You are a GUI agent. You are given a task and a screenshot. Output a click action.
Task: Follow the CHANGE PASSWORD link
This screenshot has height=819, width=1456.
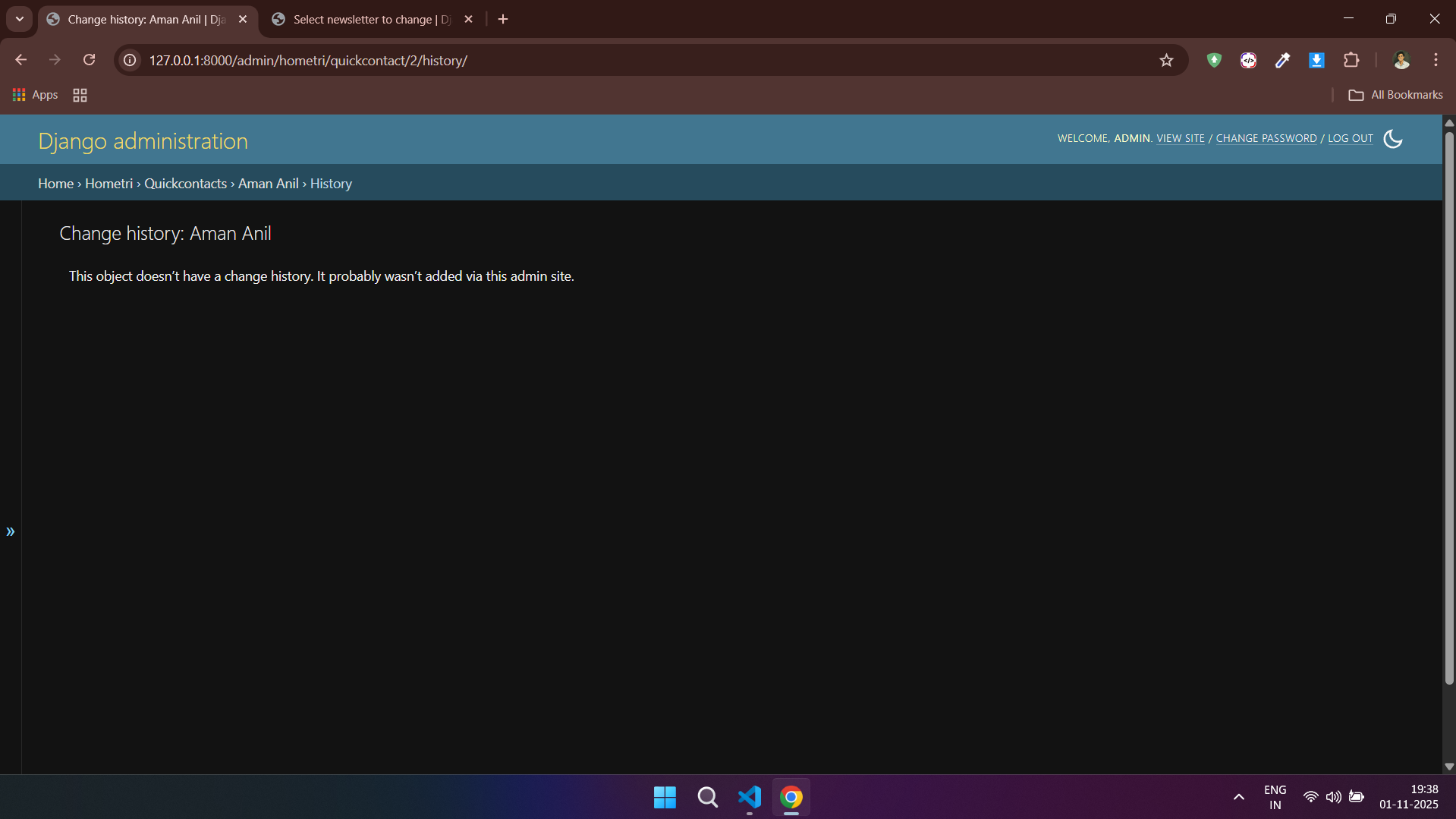(x=1266, y=138)
